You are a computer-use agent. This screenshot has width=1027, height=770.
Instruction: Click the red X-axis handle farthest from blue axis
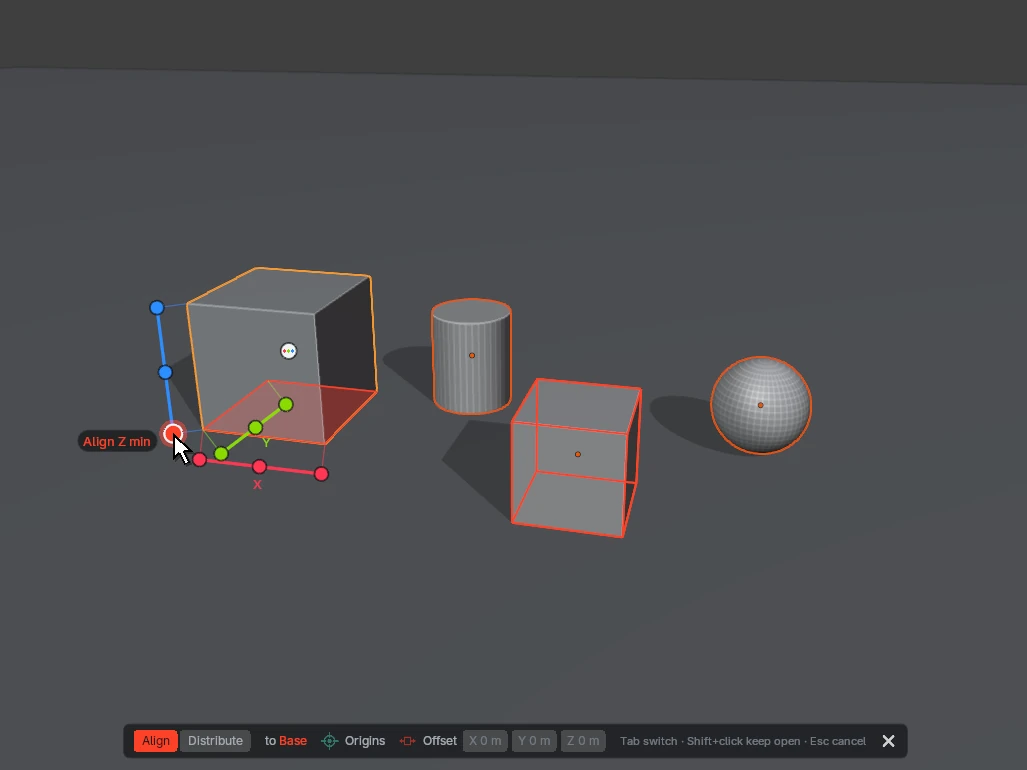[321, 474]
